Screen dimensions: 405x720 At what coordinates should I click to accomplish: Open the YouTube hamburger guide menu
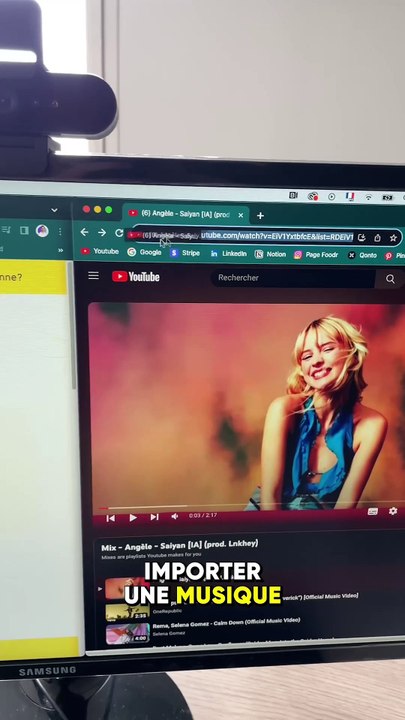(x=93, y=276)
